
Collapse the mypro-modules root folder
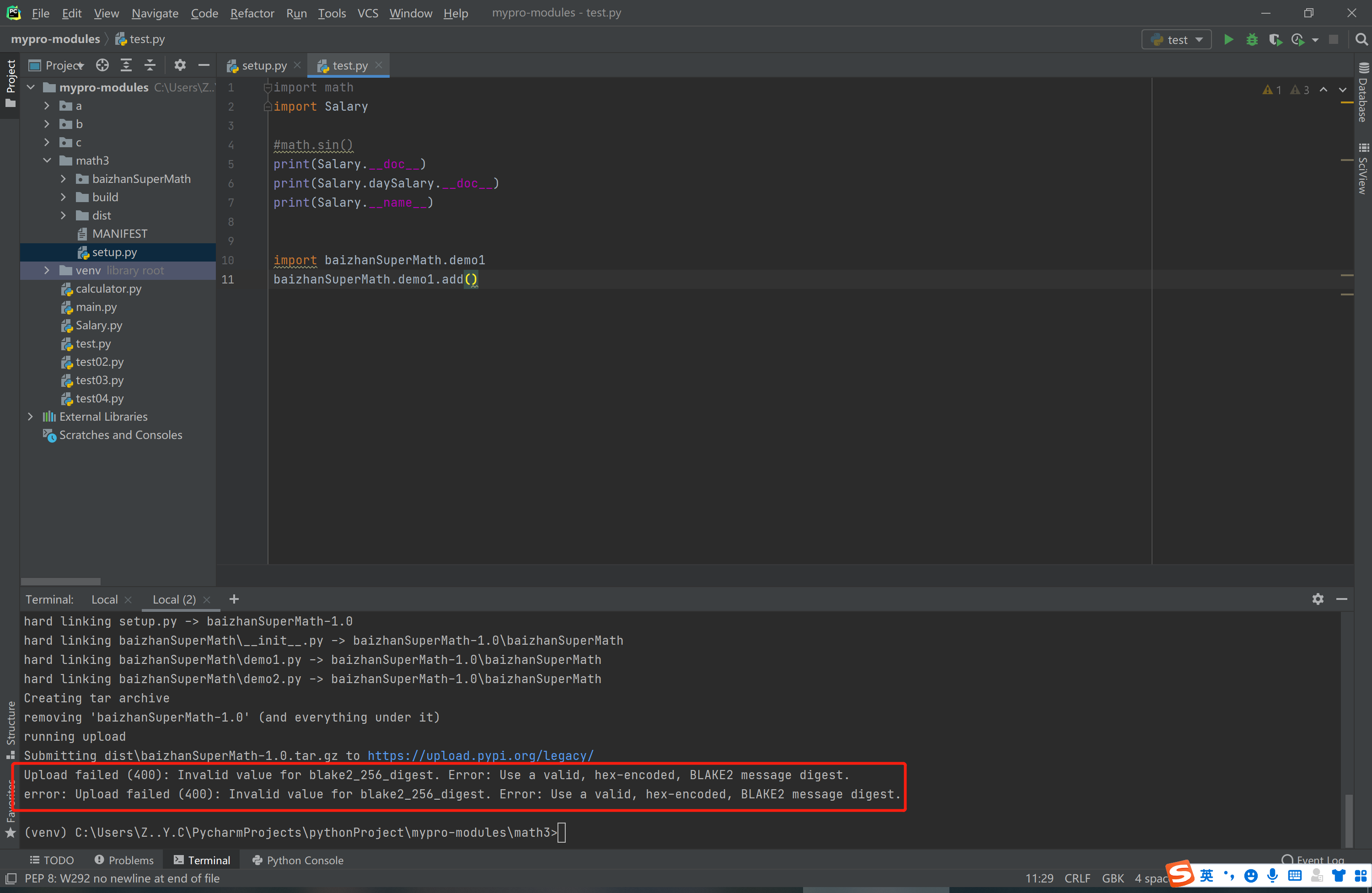31,87
